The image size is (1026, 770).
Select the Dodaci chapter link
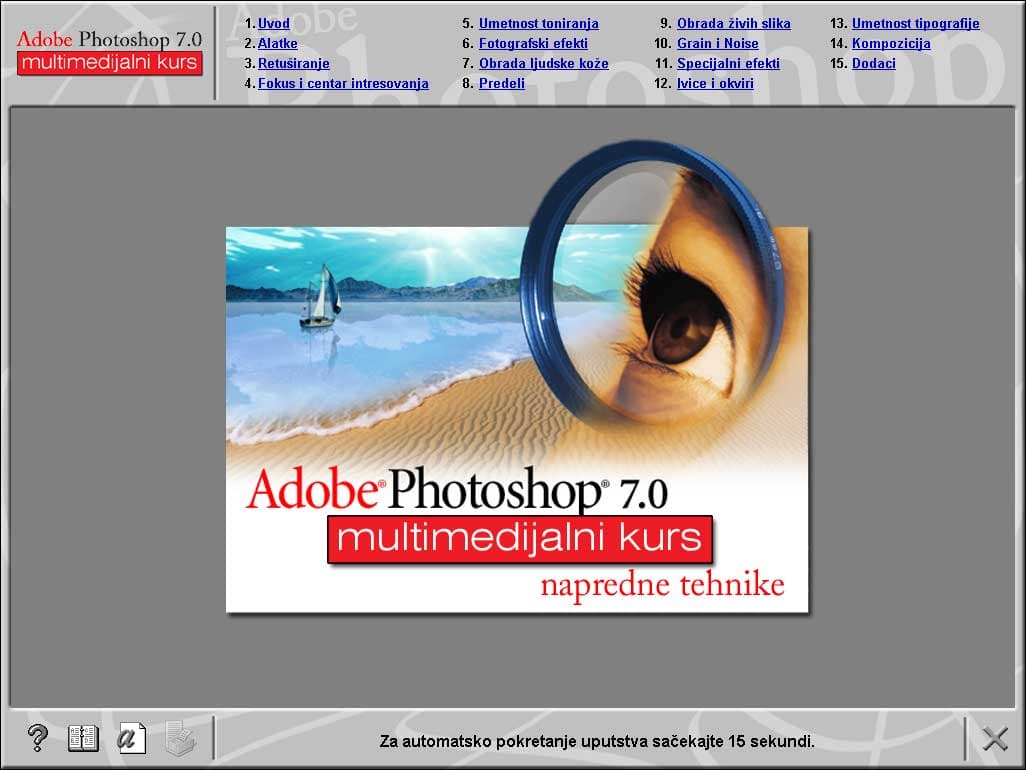874,63
